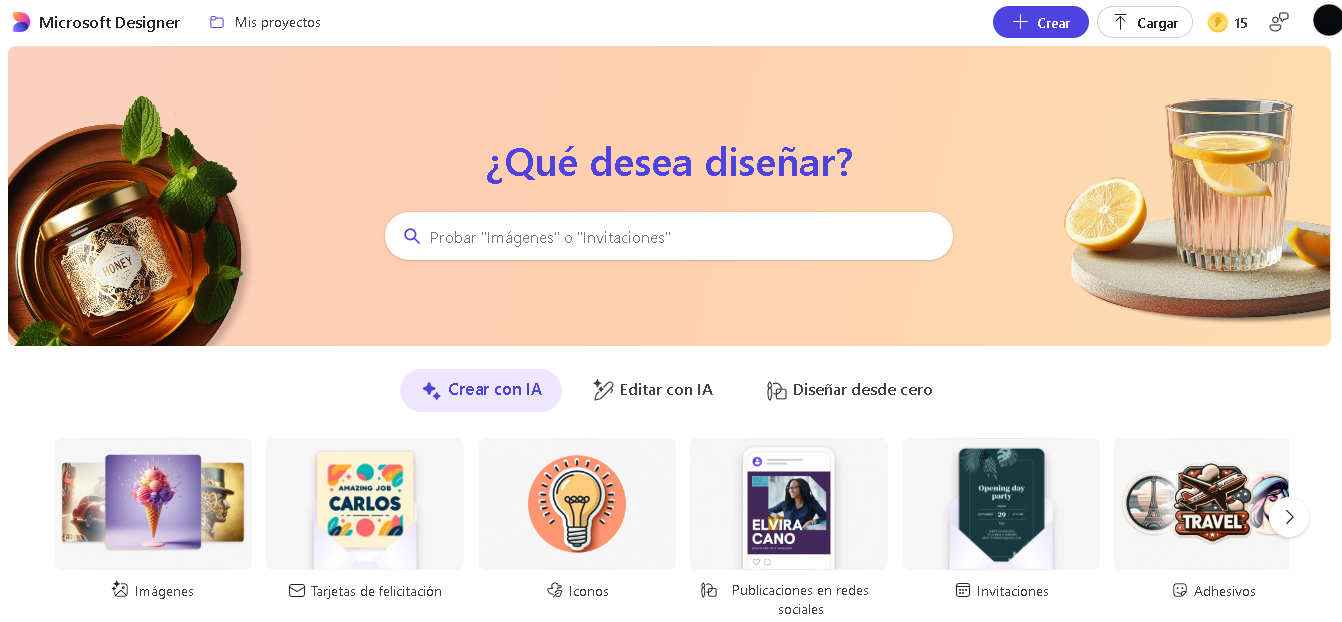Open the people sharing icon in header

(x=1279, y=22)
